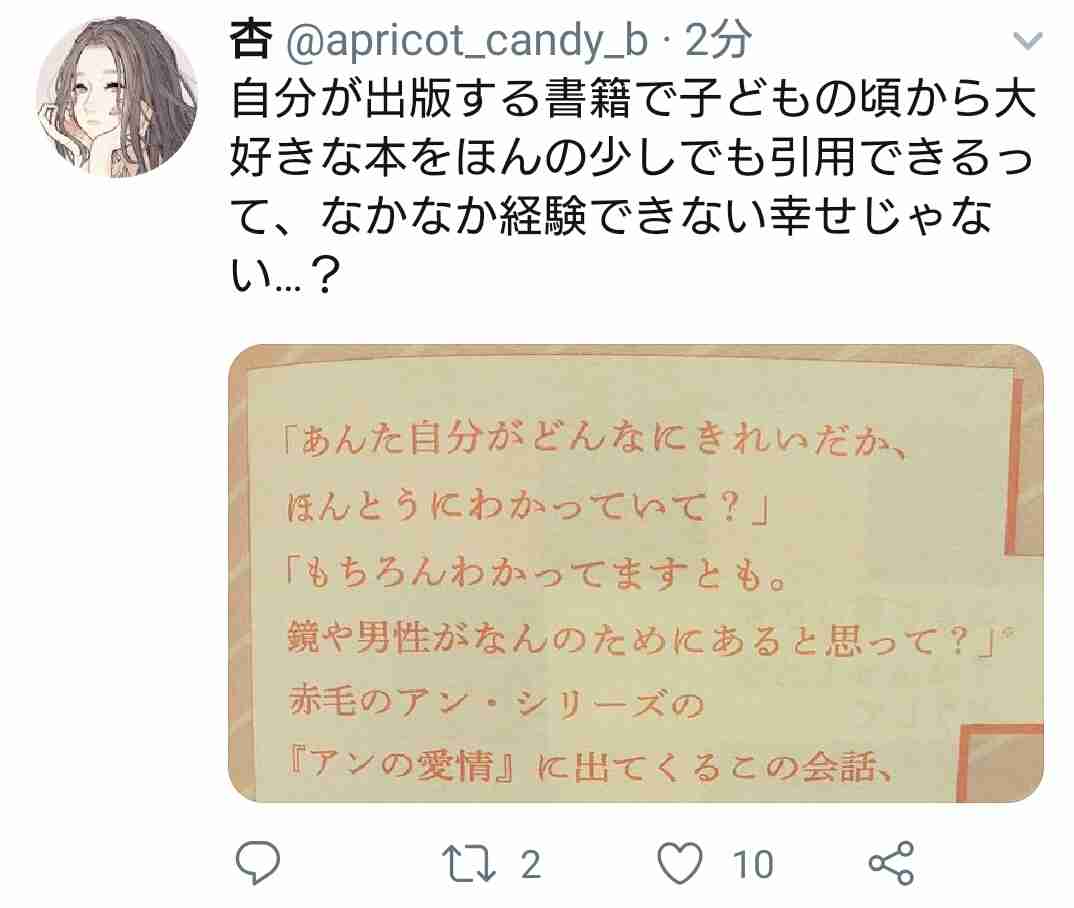Expand the tweet options chevron

(x=1027, y=41)
